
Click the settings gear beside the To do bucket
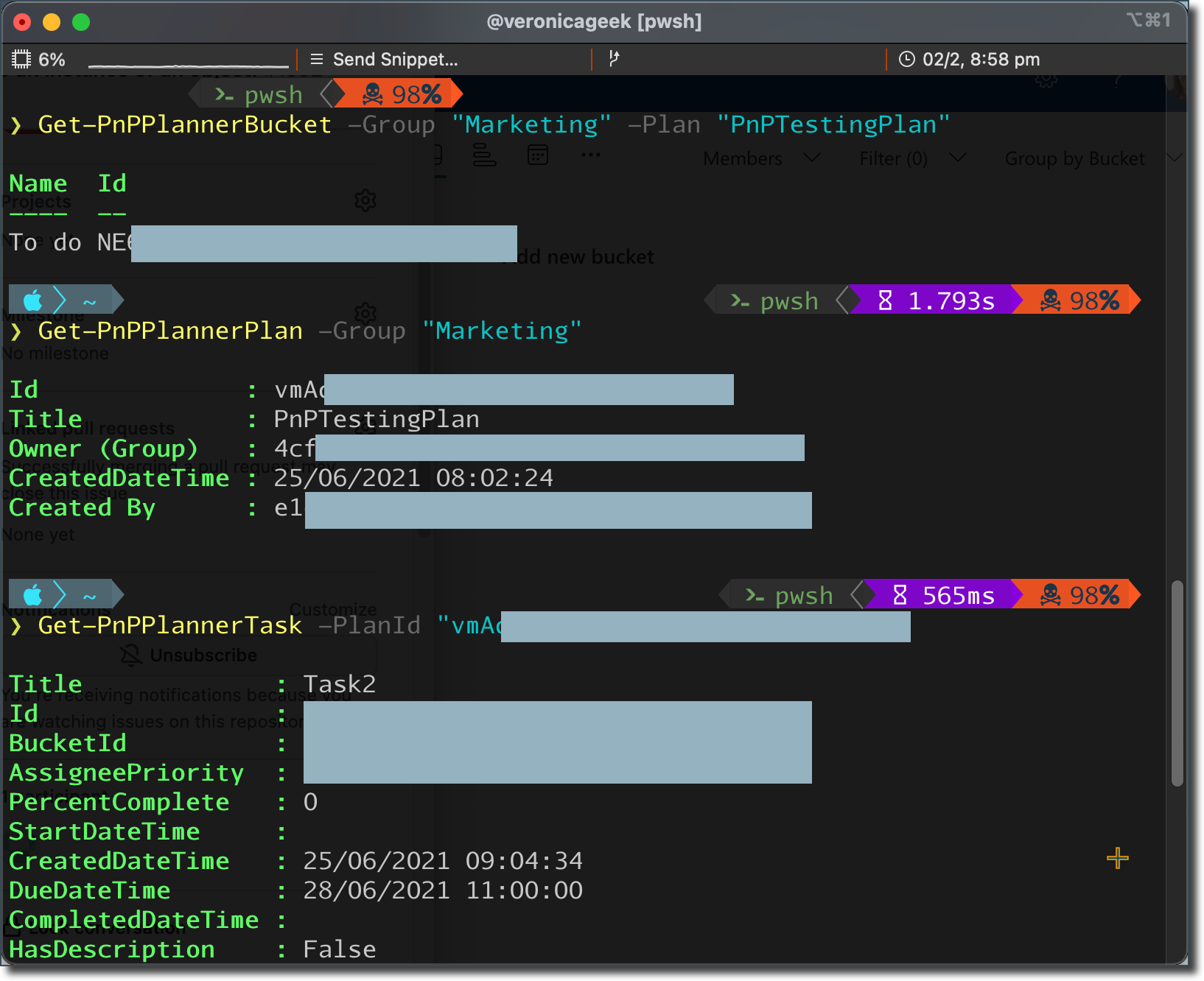(365, 200)
